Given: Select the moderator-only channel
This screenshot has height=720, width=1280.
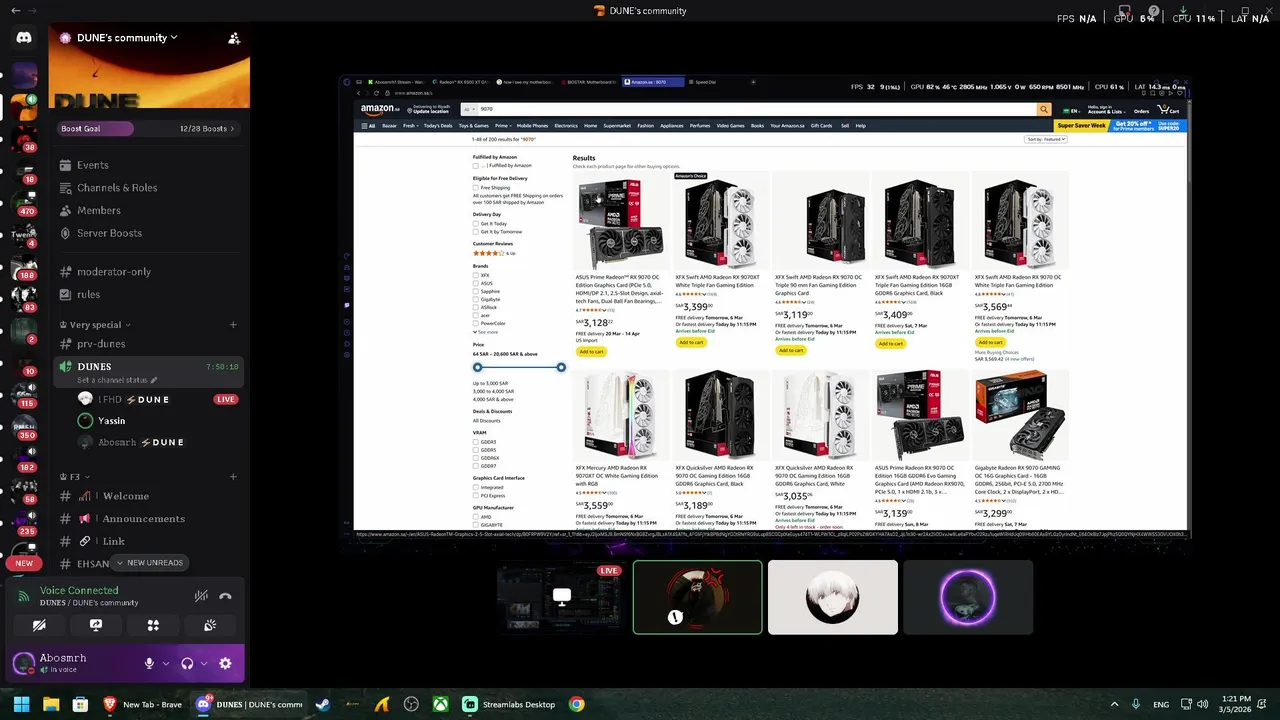Looking at the screenshot, I should (x=149, y=272).
